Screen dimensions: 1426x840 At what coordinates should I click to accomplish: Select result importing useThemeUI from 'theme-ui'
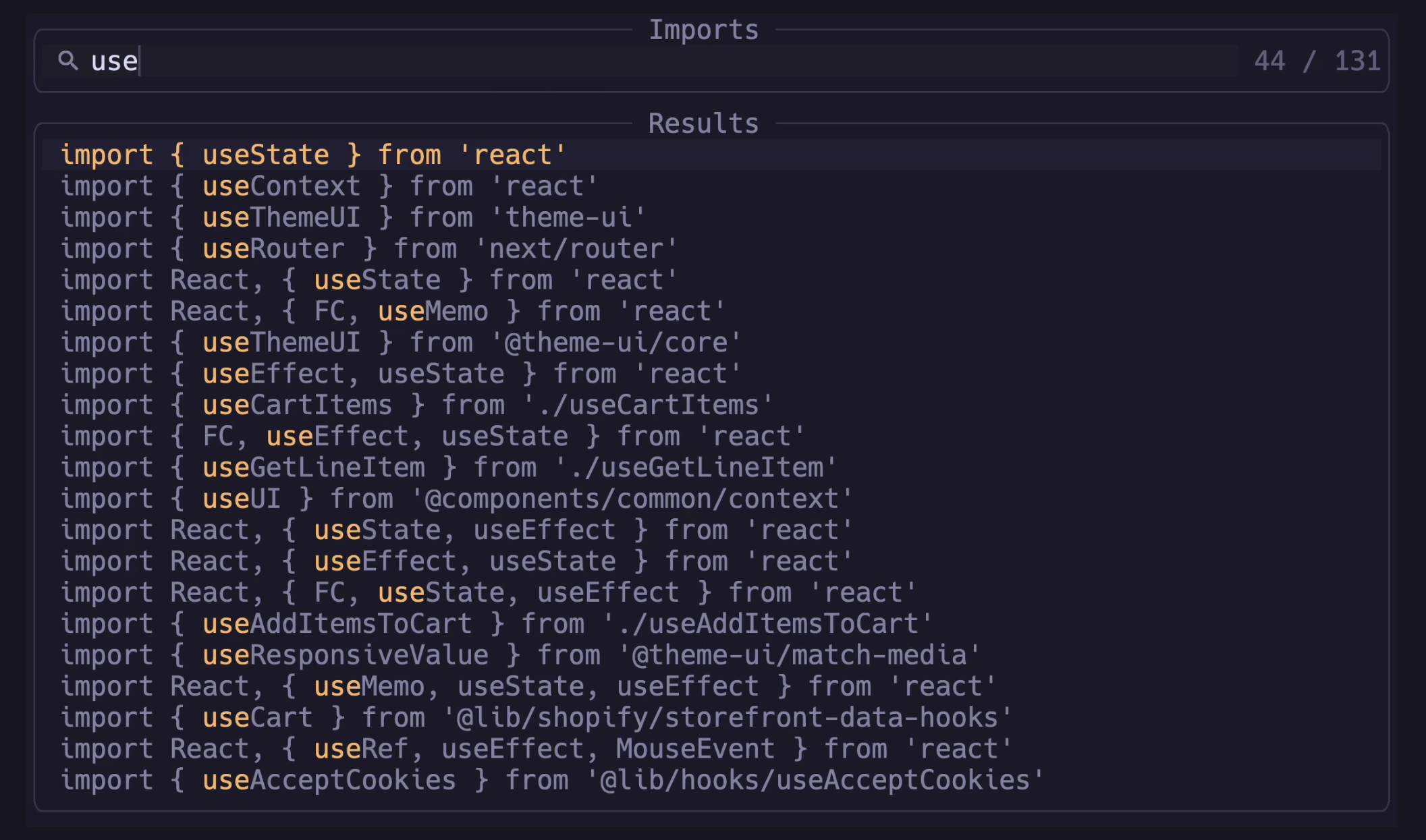coord(711,217)
